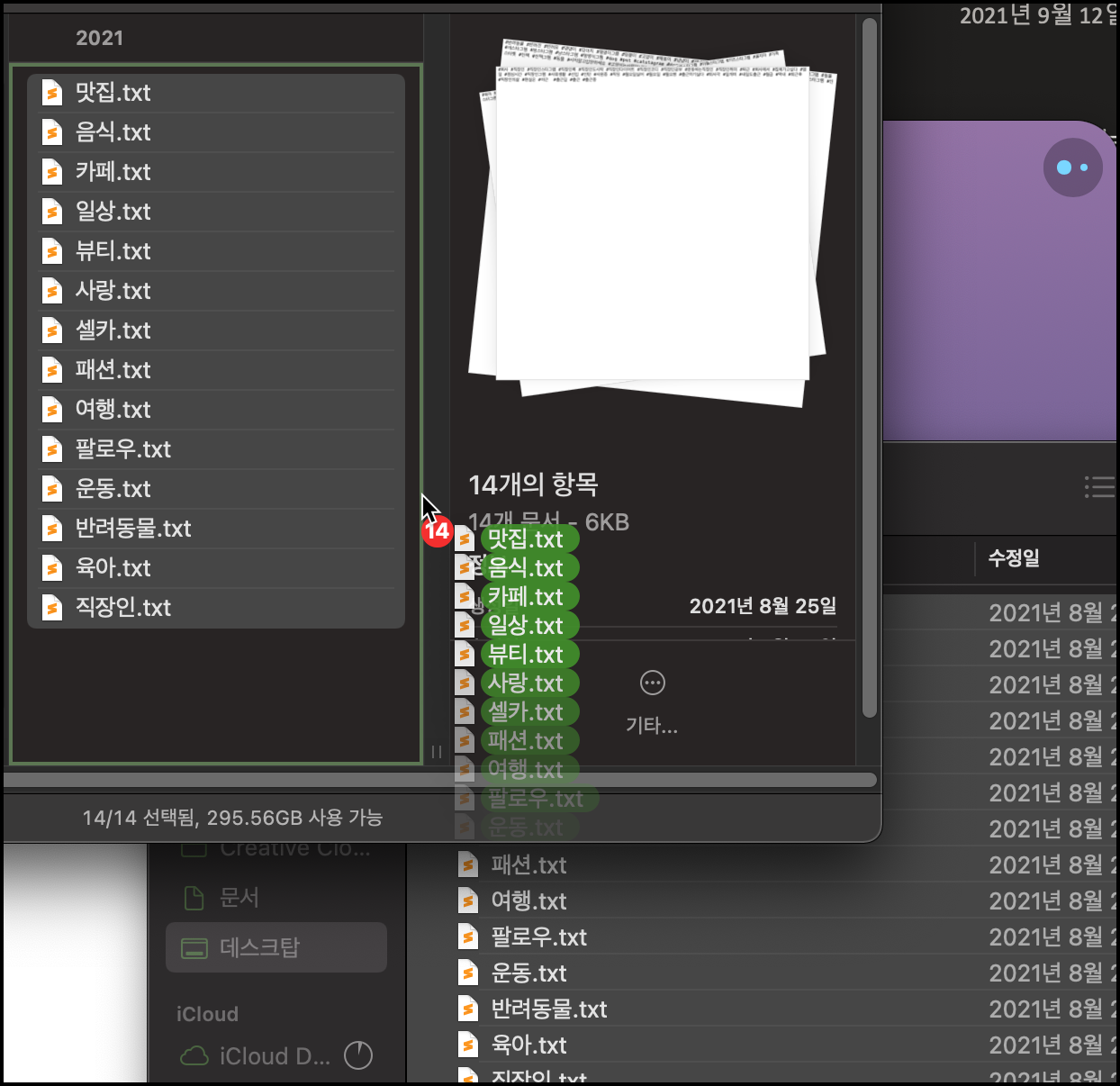Select 팔로우.txt file icon in background Finder window
The image size is (1120, 1086).
[x=468, y=937]
